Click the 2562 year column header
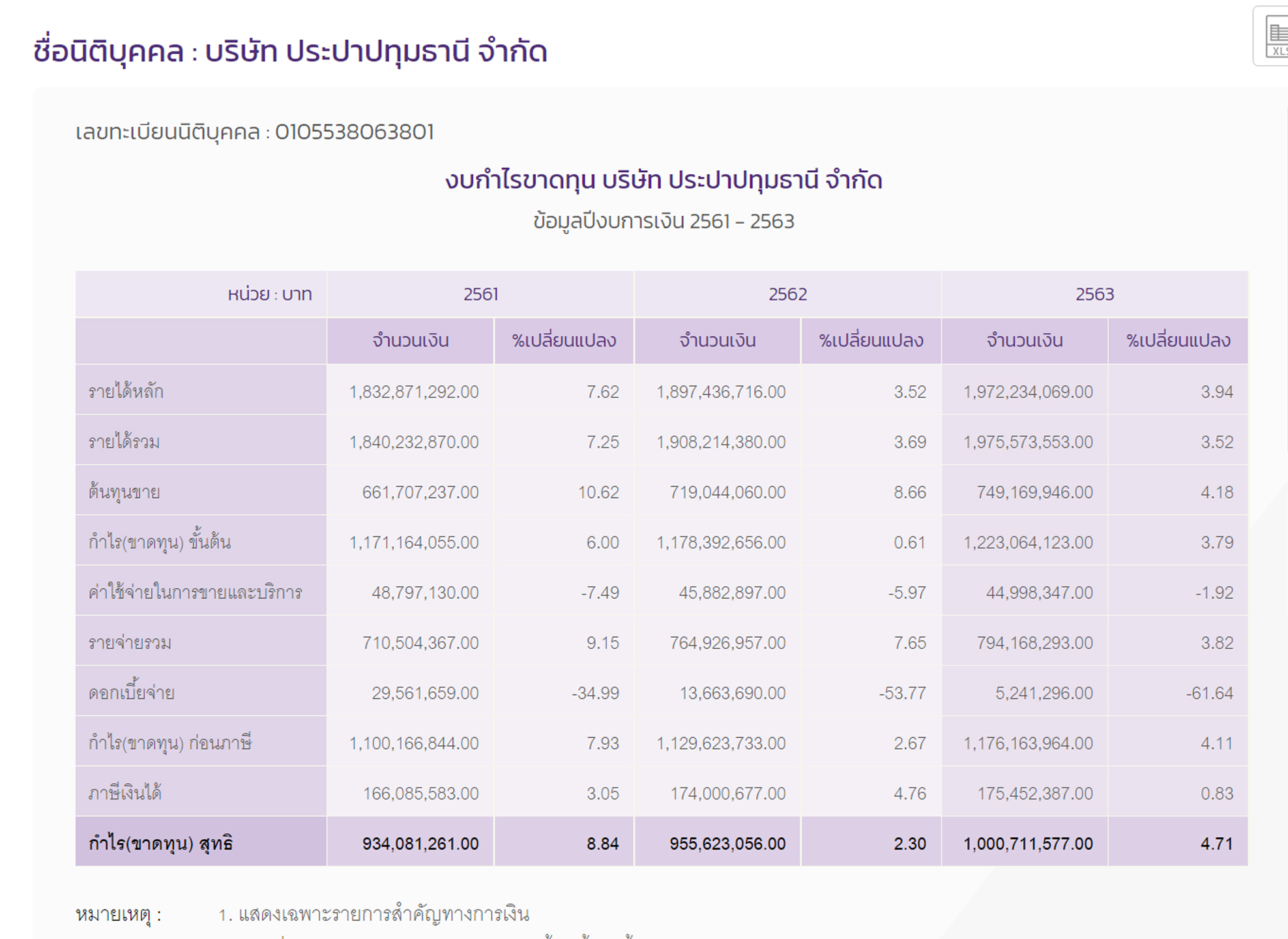The height and width of the screenshot is (939, 1288). (x=787, y=294)
